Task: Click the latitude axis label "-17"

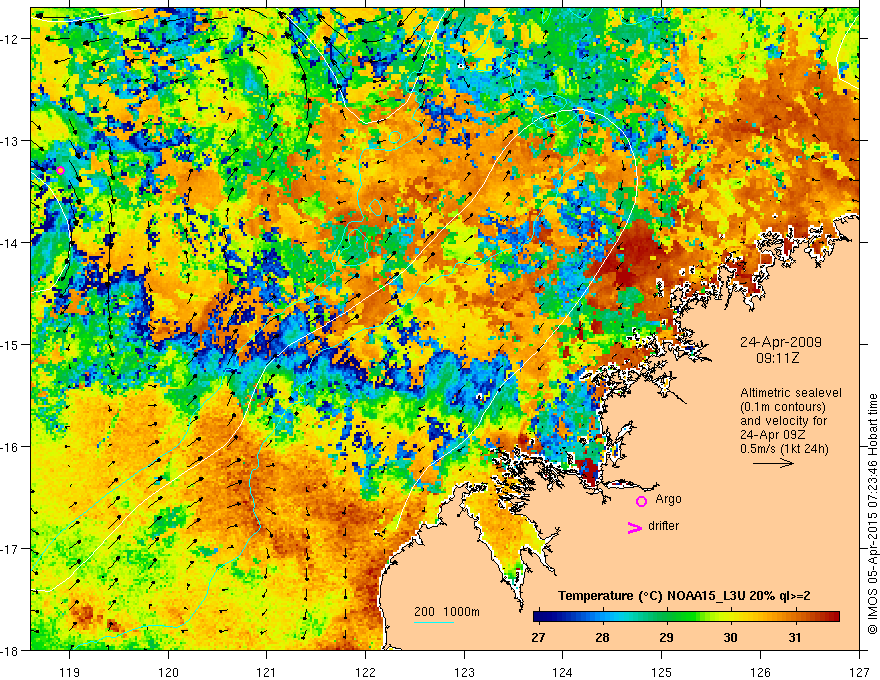Action: pos(11,549)
